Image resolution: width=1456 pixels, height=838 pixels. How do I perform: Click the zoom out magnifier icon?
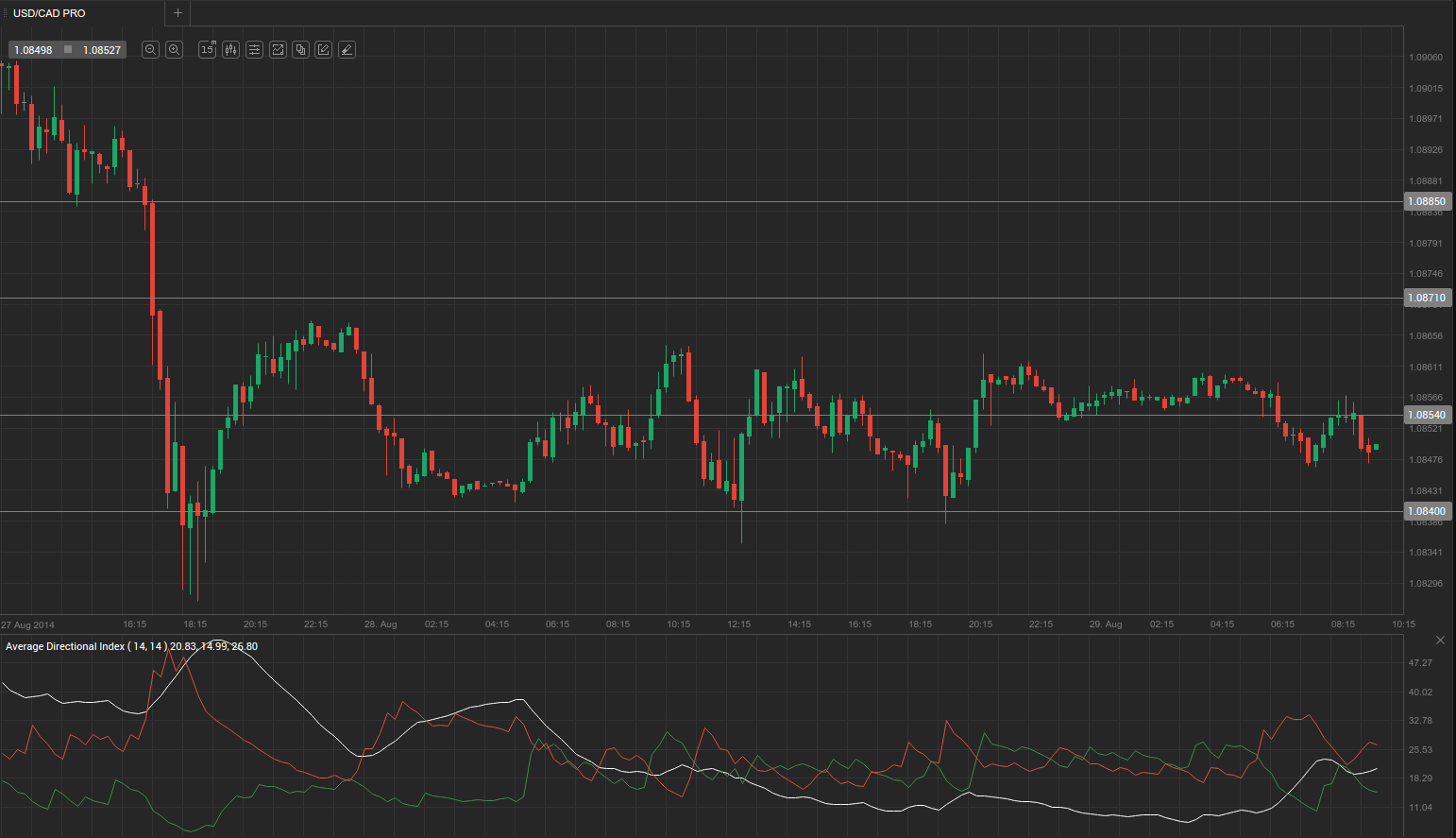tap(150, 50)
